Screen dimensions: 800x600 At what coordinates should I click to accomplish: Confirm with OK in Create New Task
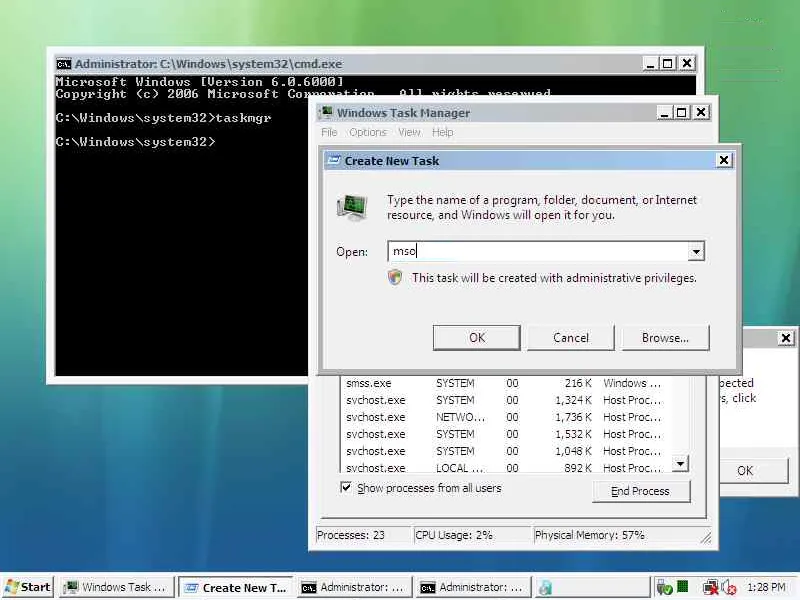tap(477, 338)
